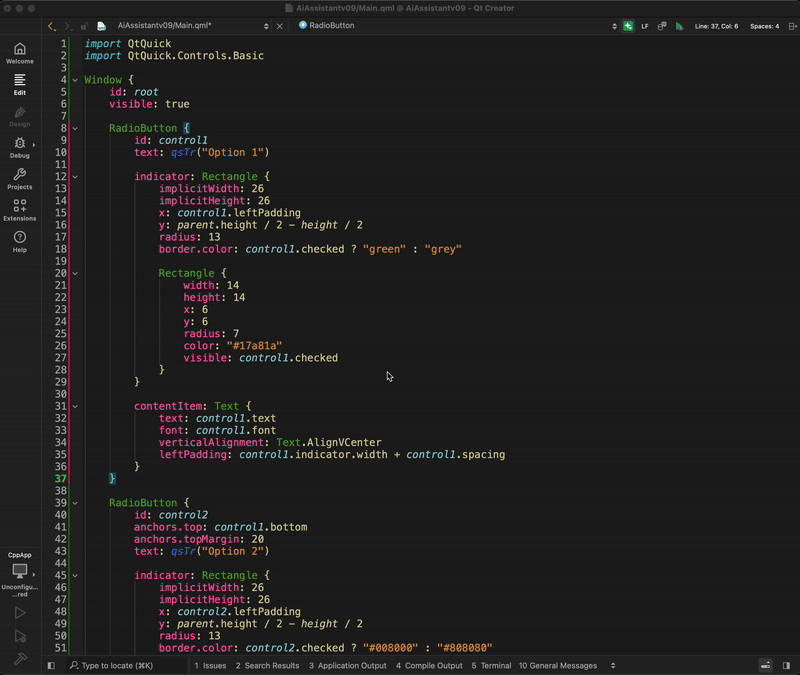This screenshot has height=675, width=800.
Task: Open Help mode
Action: coord(19,241)
